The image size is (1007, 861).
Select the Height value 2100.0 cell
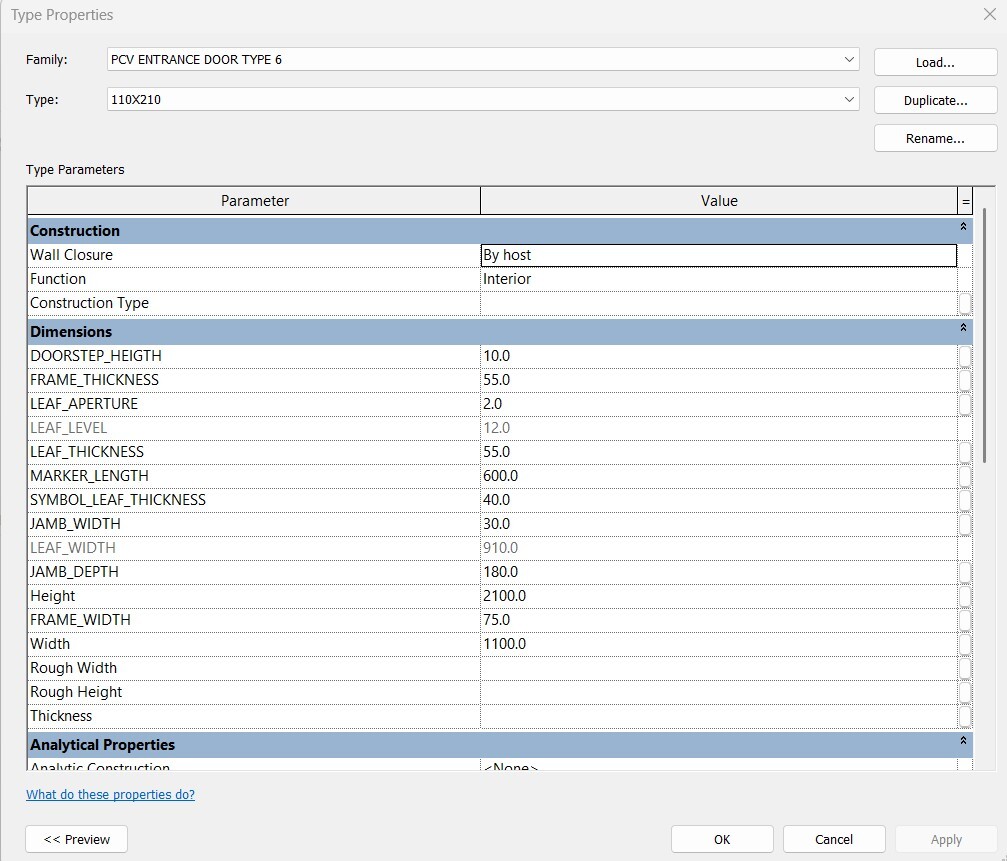coord(718,596)
